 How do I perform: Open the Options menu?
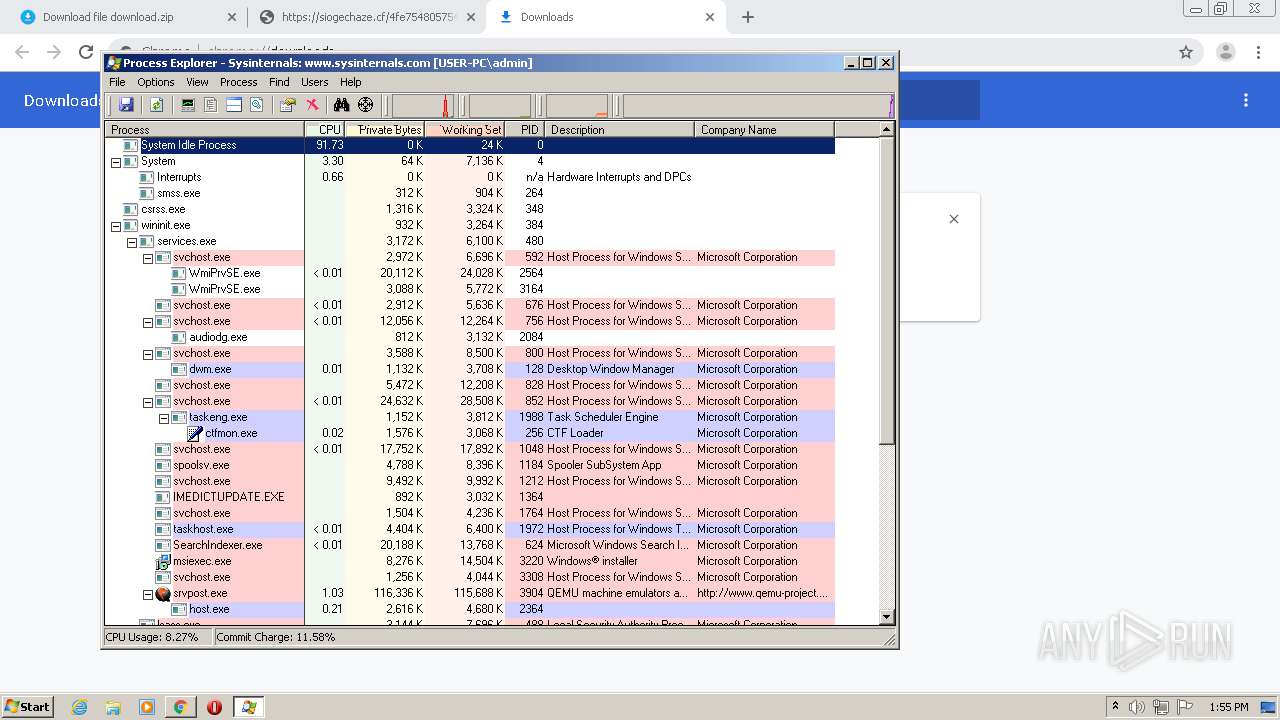[156, 82]
